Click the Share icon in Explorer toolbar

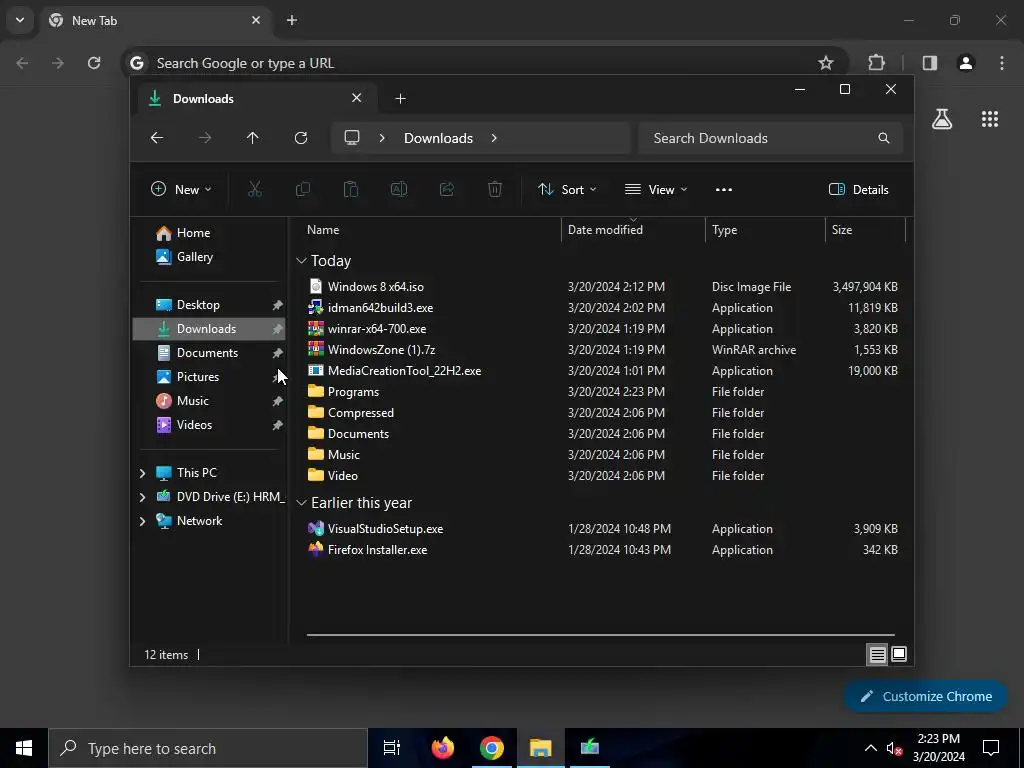pyautogui.click(x=447, y=189)
